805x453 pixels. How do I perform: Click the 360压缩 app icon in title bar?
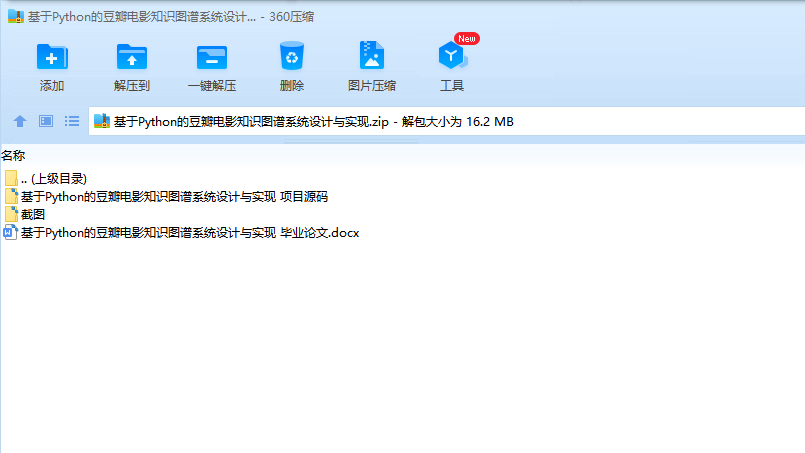[x=16, y=16]
